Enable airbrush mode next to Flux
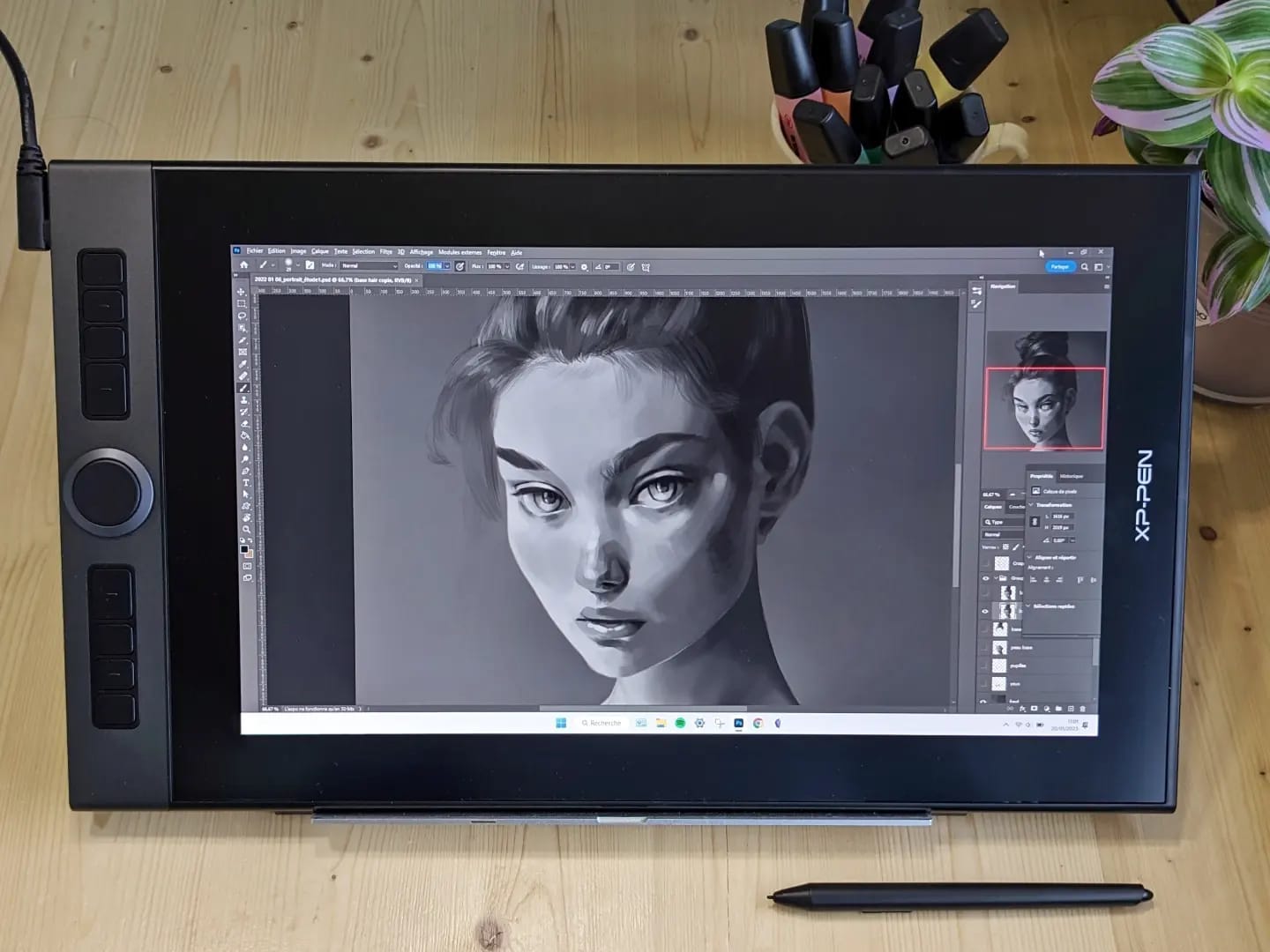The height and width of the screenshot is (952, 1270). click(519, 267)
